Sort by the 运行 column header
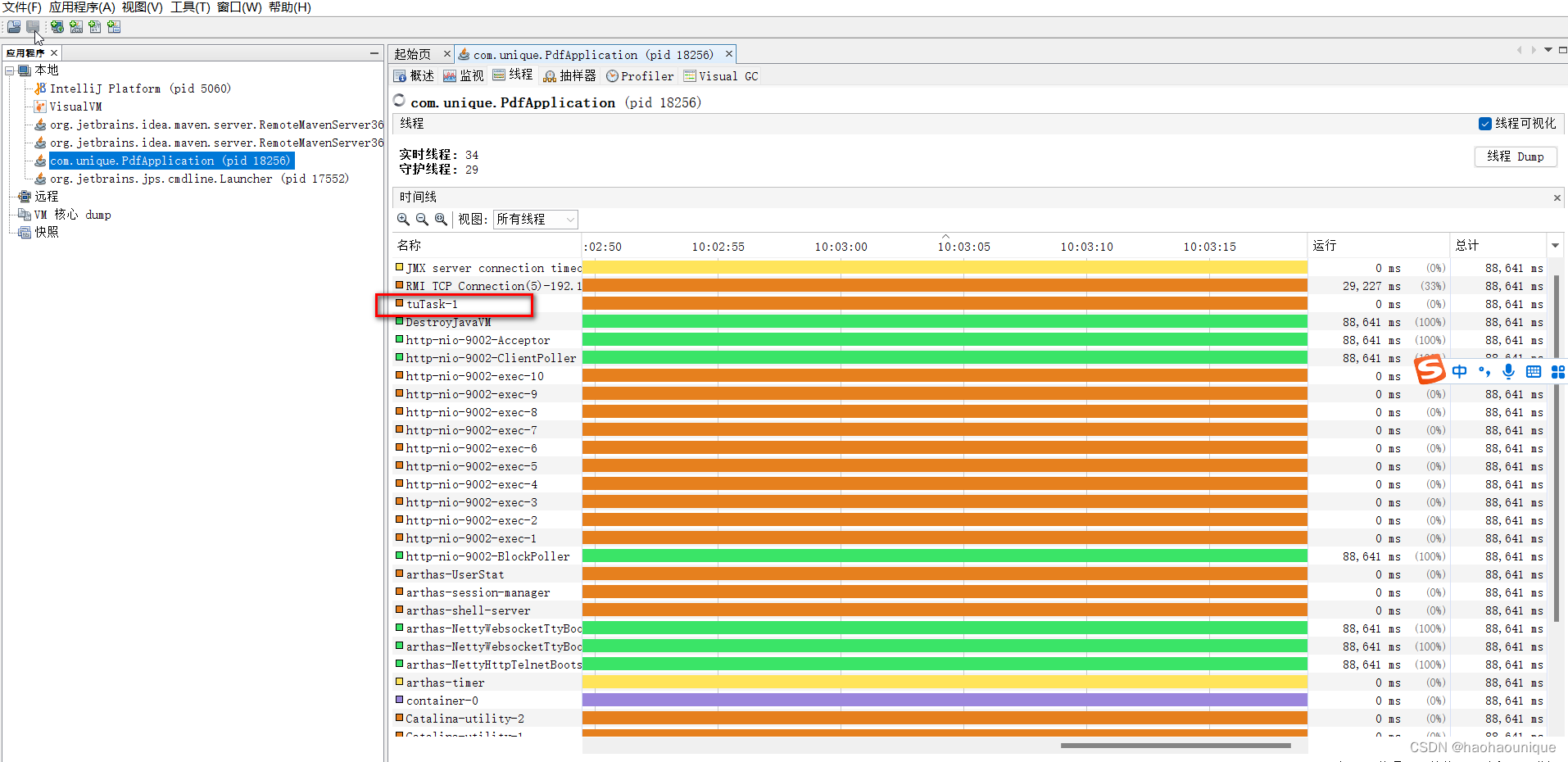 (x=1378, y=246)
